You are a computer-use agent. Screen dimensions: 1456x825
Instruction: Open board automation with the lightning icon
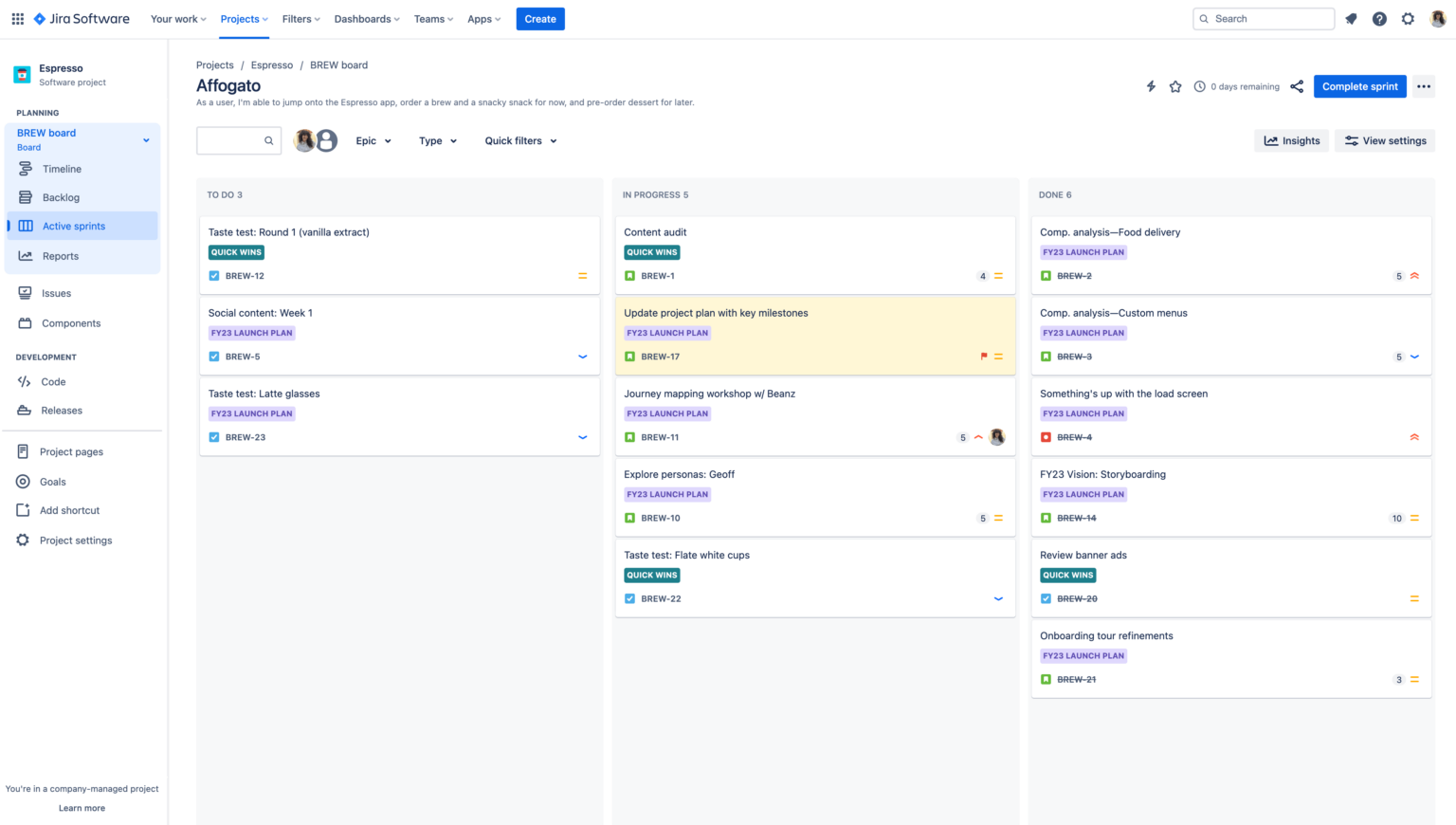click(x=1151, y=86)
